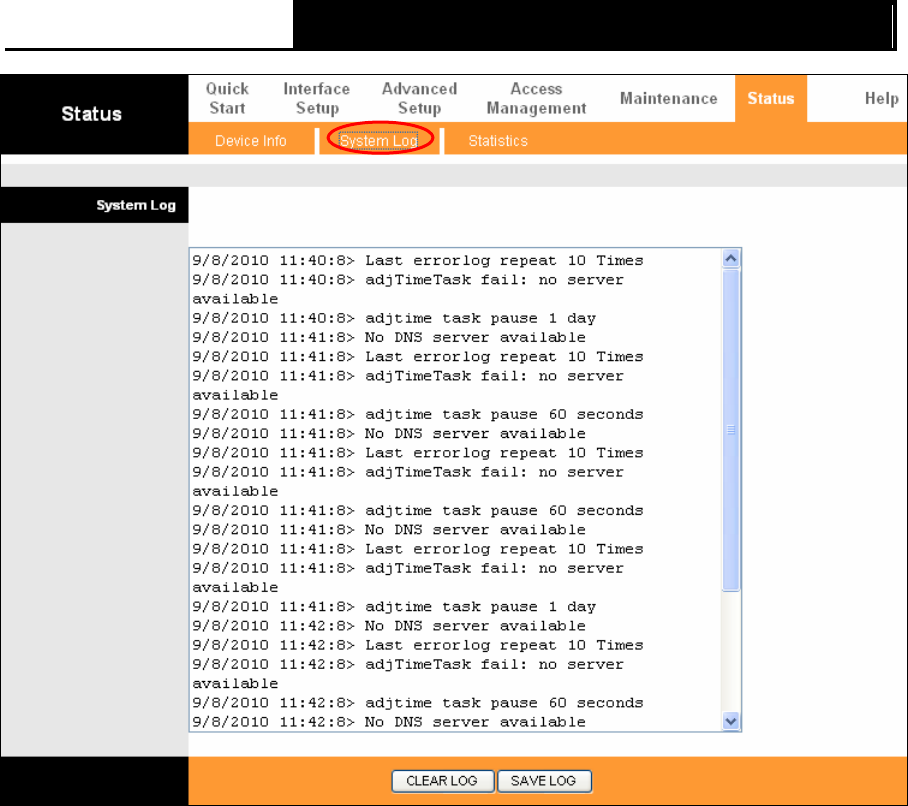Click the first 11:41:8 'No DNS server available' line

[389, 338]
